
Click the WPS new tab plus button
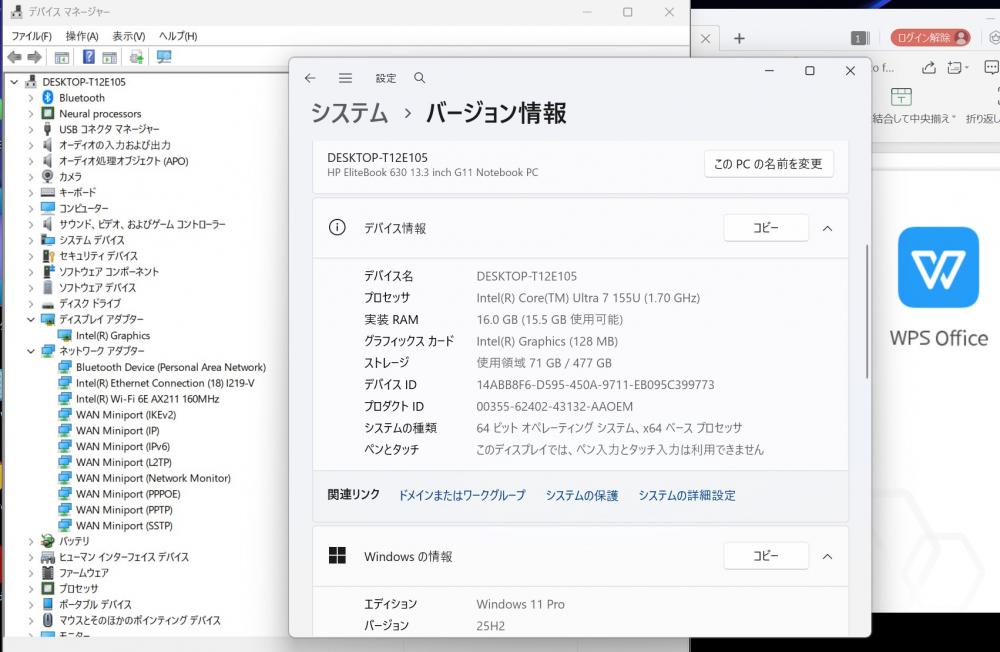pyautogui.click(x=739, y=39)
